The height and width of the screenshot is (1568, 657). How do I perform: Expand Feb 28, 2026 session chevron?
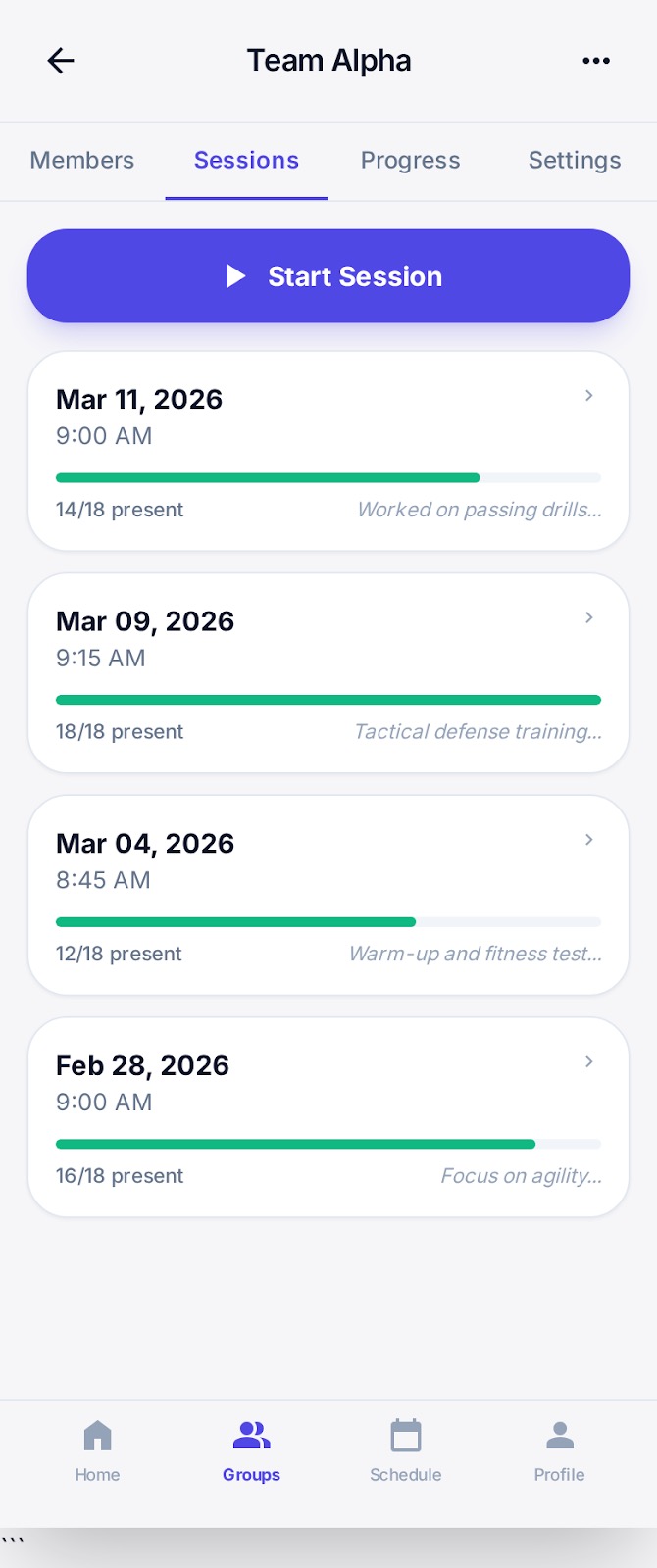pyautogui.click(x=589, y=1062)
